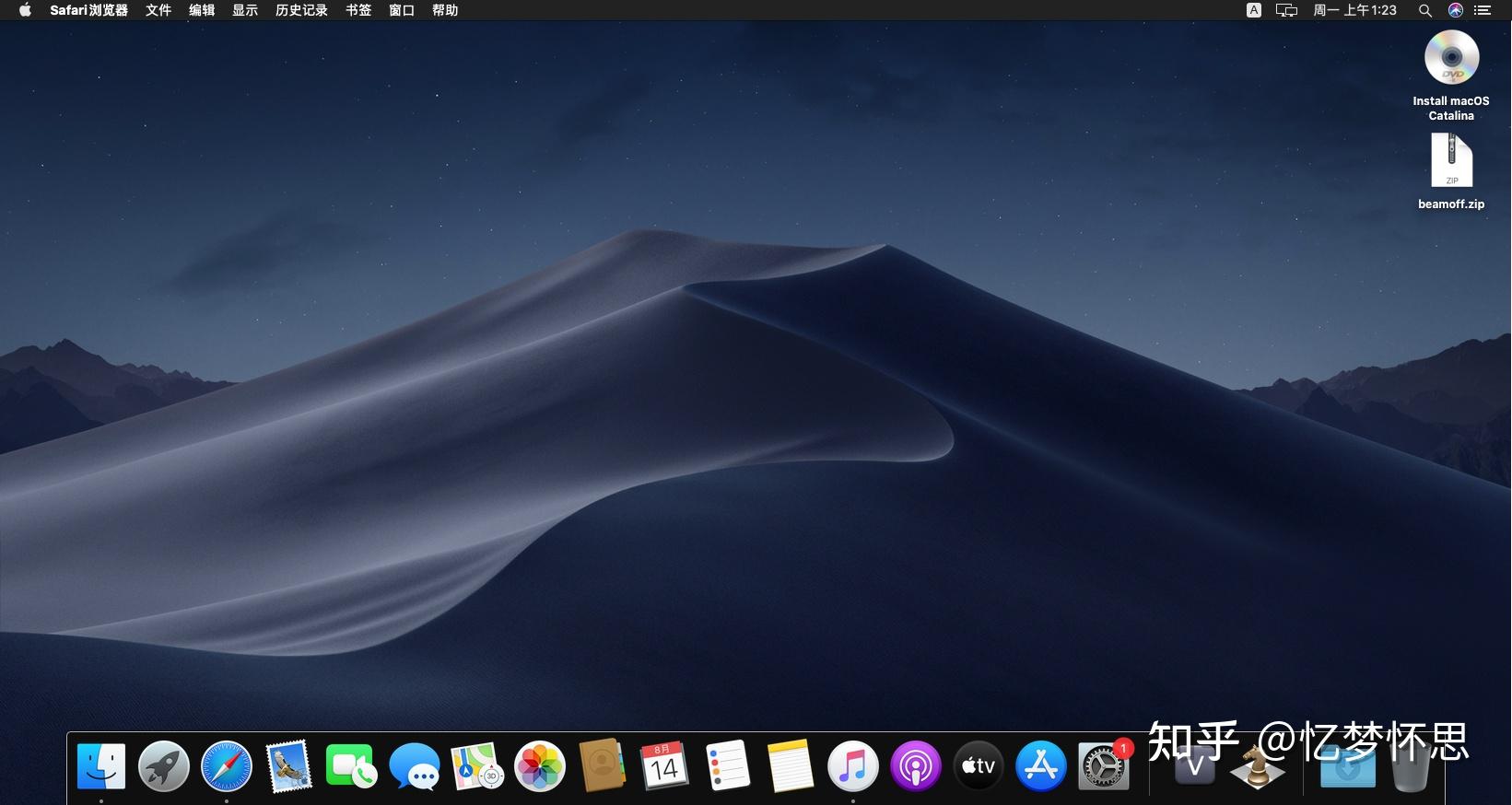
Task: Open Contacts address book in Dock
Action: [603, 765]
